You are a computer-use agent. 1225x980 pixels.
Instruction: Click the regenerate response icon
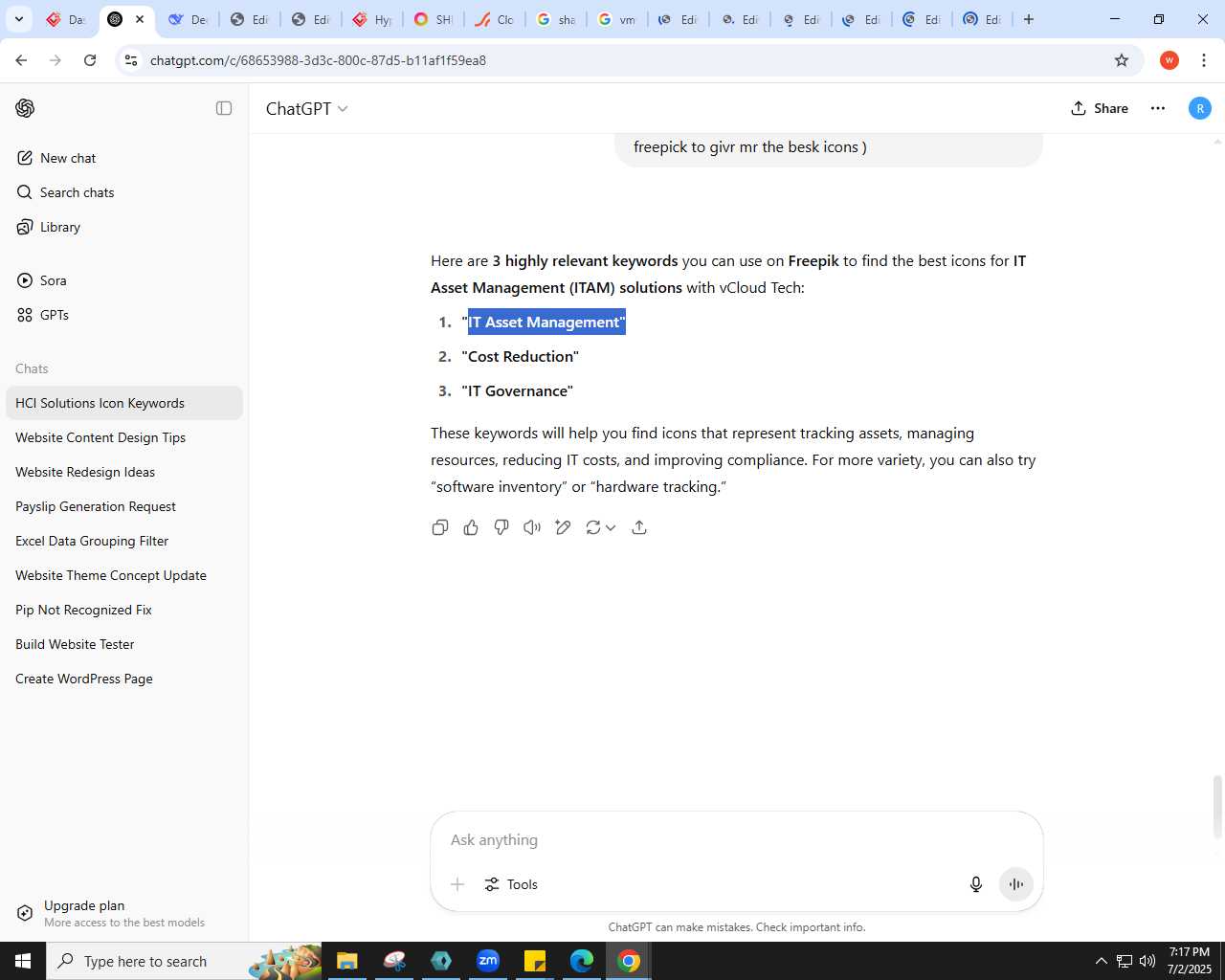click(593, 527)
